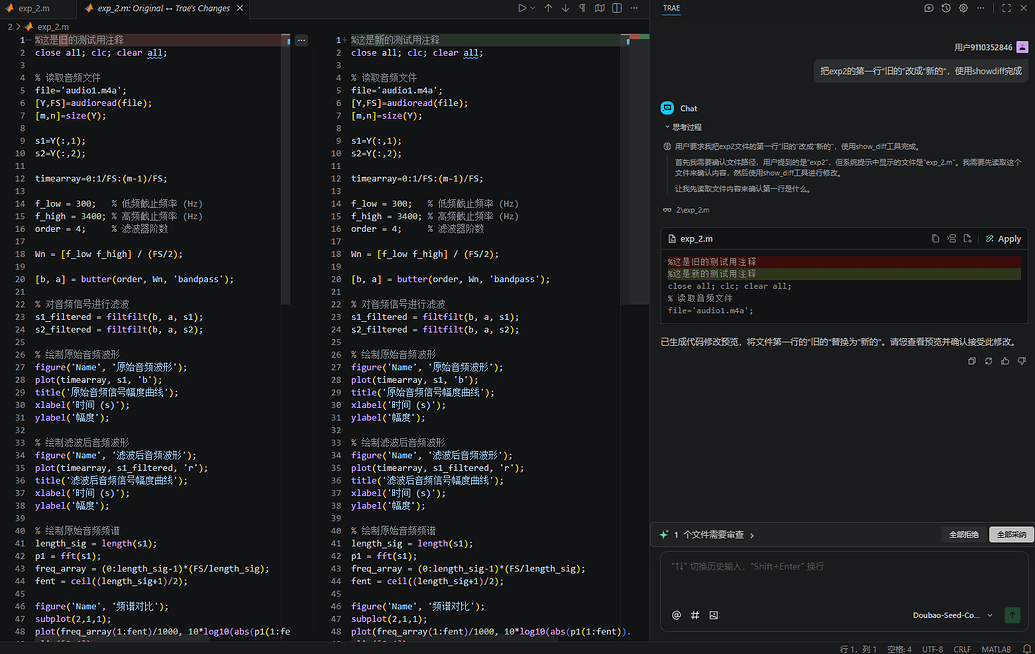Go to previous change using up arrow
The width and height of the screenshot is (1035, 654).
(x=548, y=8)
